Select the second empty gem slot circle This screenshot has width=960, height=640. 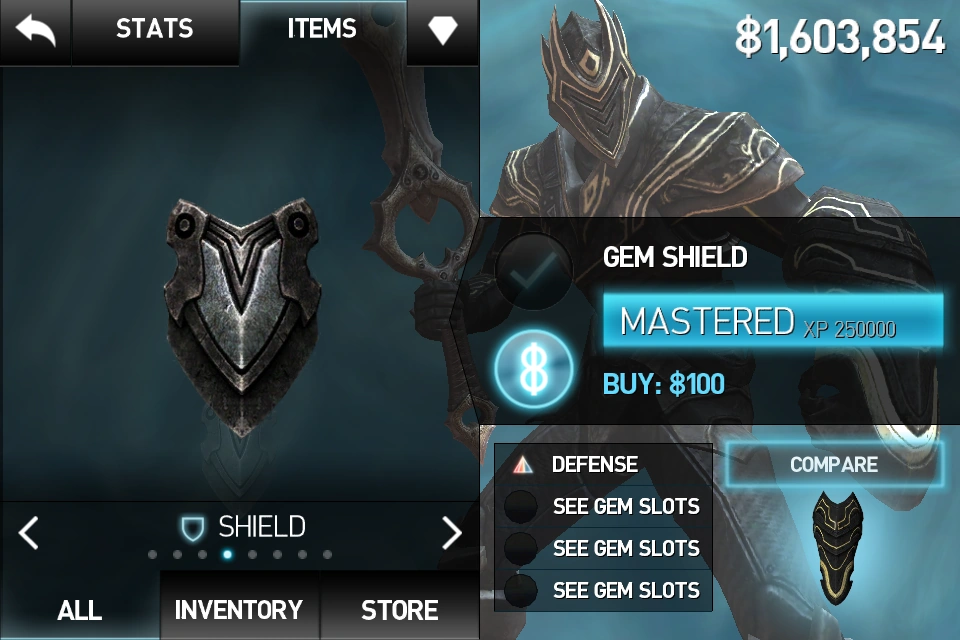point(520,548)
